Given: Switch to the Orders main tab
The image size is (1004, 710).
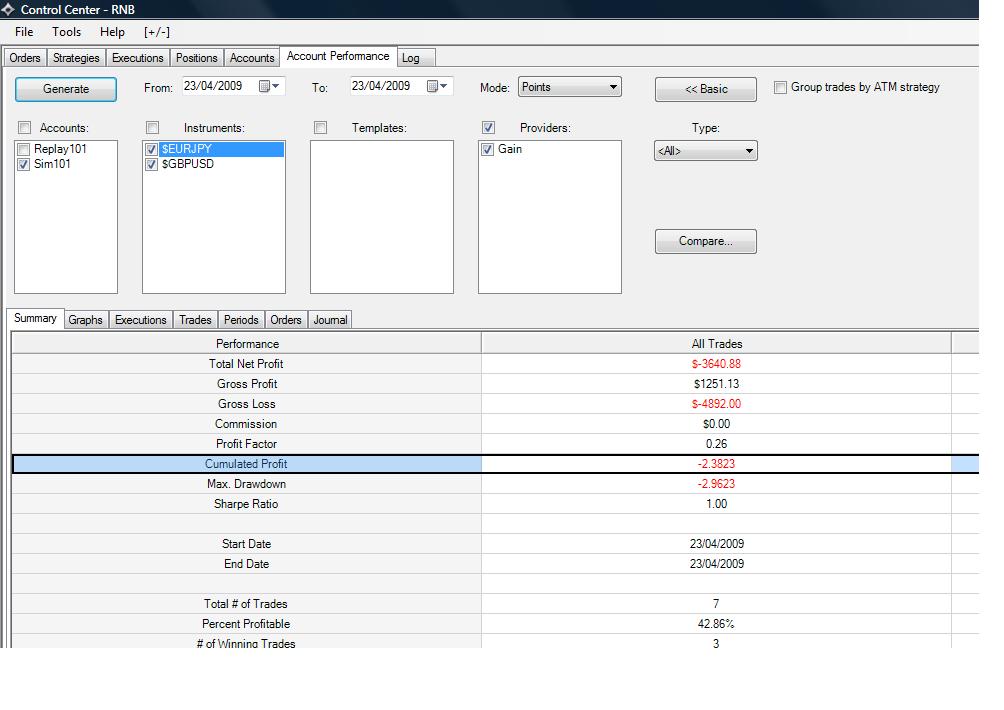Looking at the screenshot, I should tap(25, 58).
